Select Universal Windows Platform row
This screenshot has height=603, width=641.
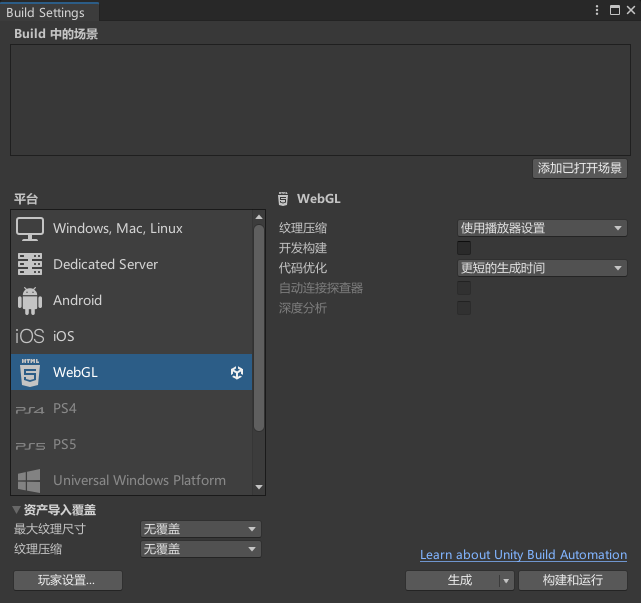[132, 480]
